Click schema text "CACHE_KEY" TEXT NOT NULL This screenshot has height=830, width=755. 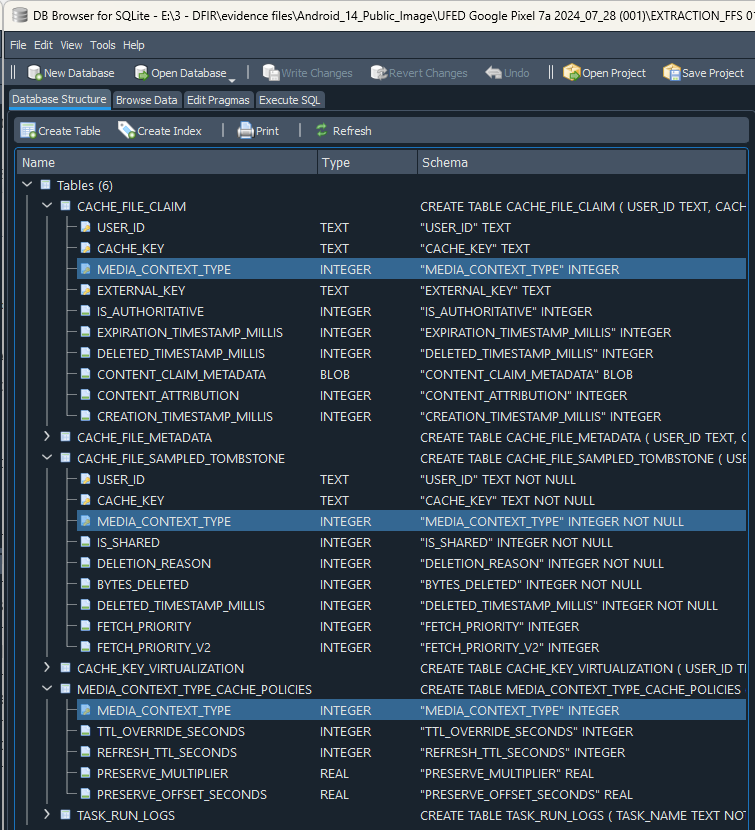pyautogui.click(x=507, y=500)
